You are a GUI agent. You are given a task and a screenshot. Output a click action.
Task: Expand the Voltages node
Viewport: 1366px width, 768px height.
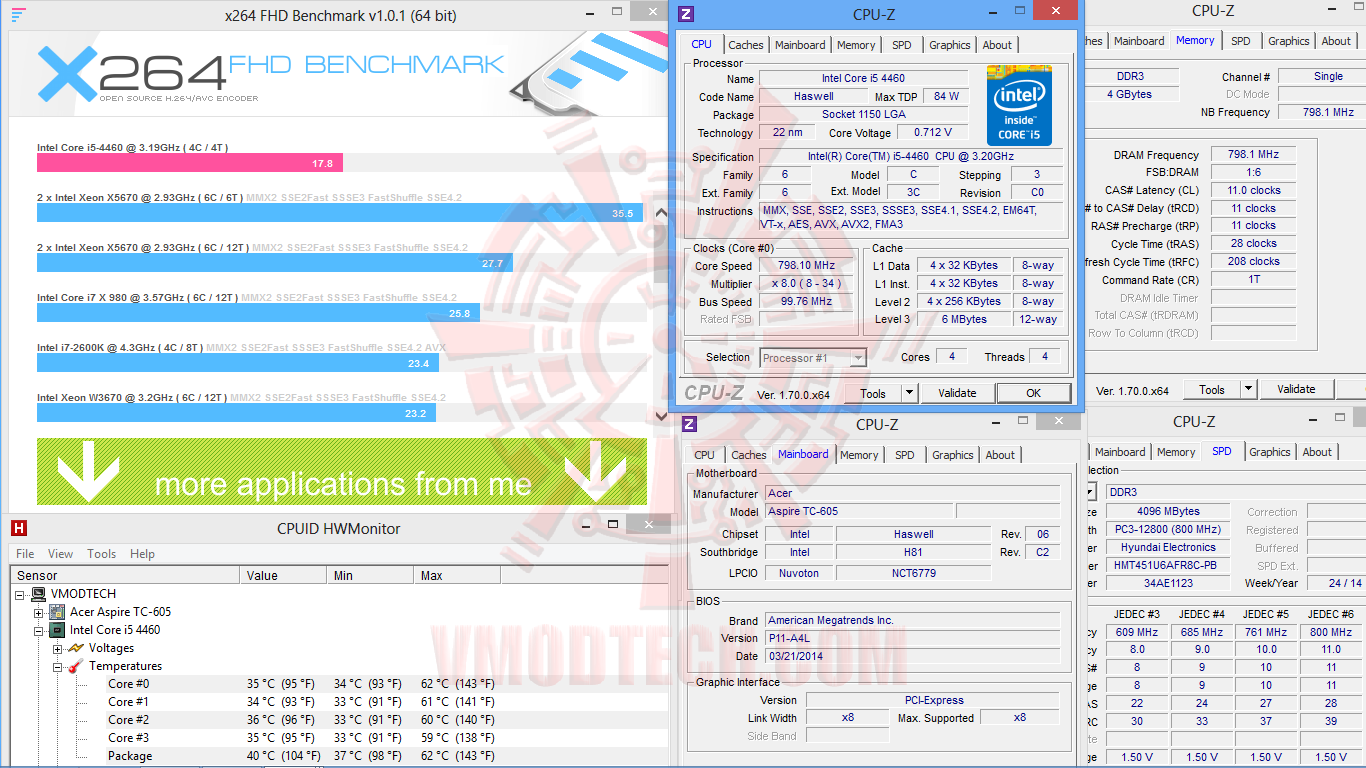(57, 648)
